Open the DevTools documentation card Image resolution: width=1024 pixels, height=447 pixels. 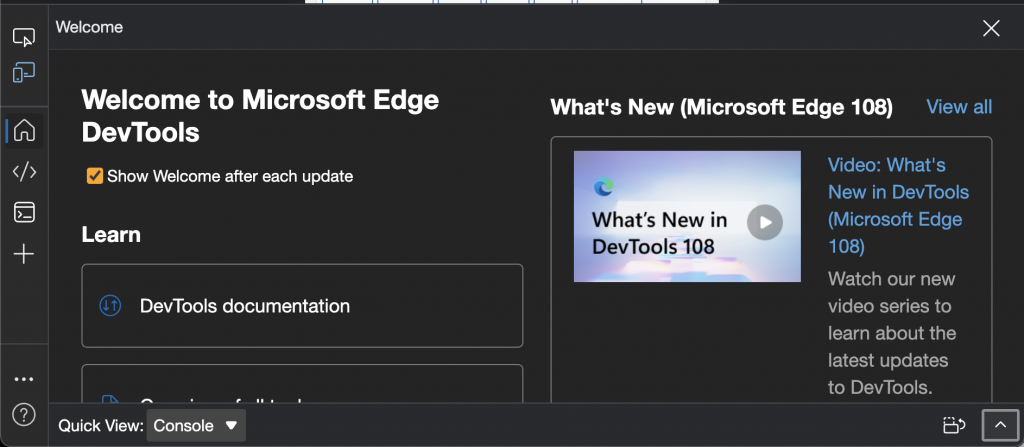click(302, 306)
